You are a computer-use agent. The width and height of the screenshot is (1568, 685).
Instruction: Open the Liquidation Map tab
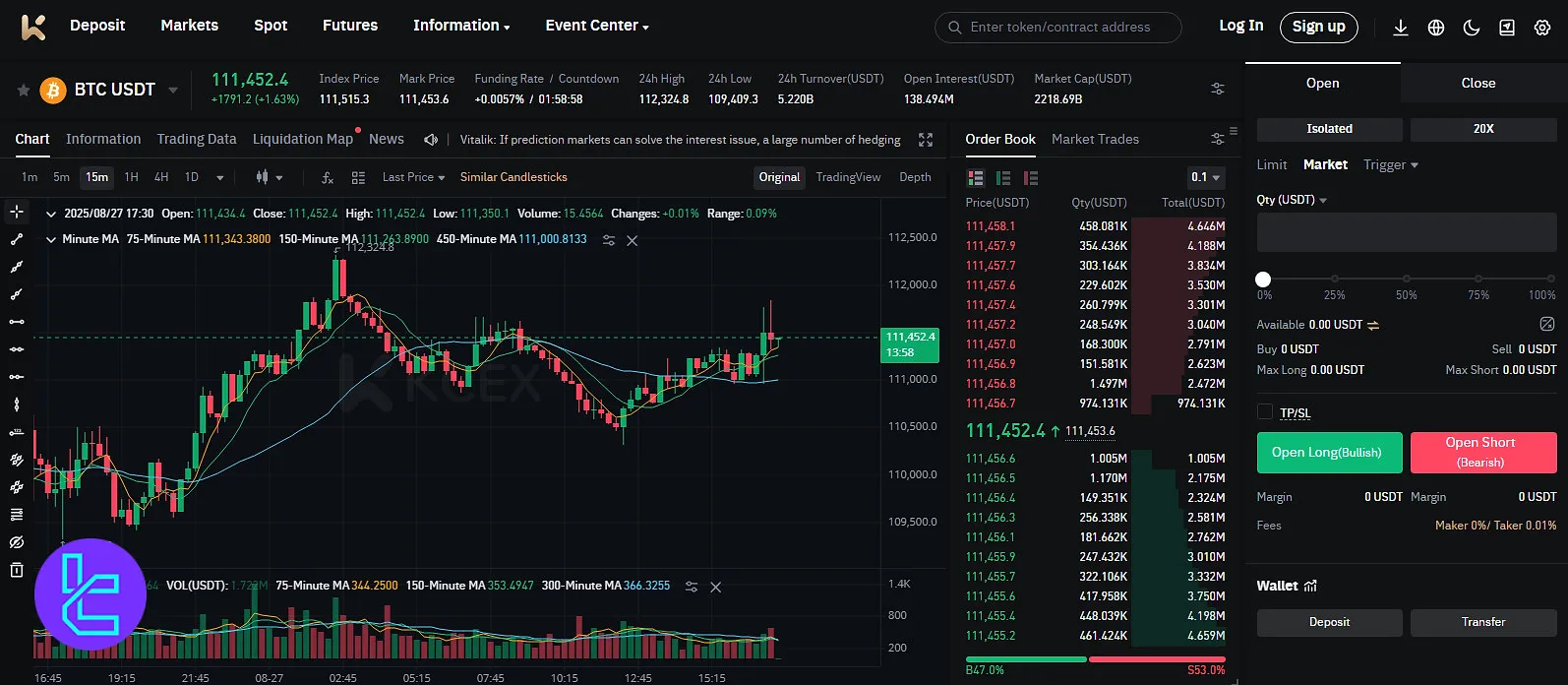pos(303,140)
